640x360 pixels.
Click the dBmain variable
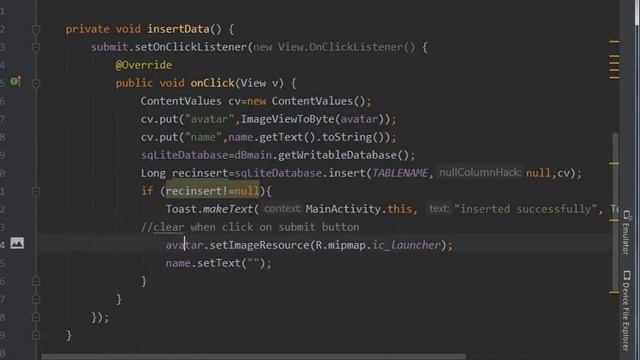click(x=253, y=155)
